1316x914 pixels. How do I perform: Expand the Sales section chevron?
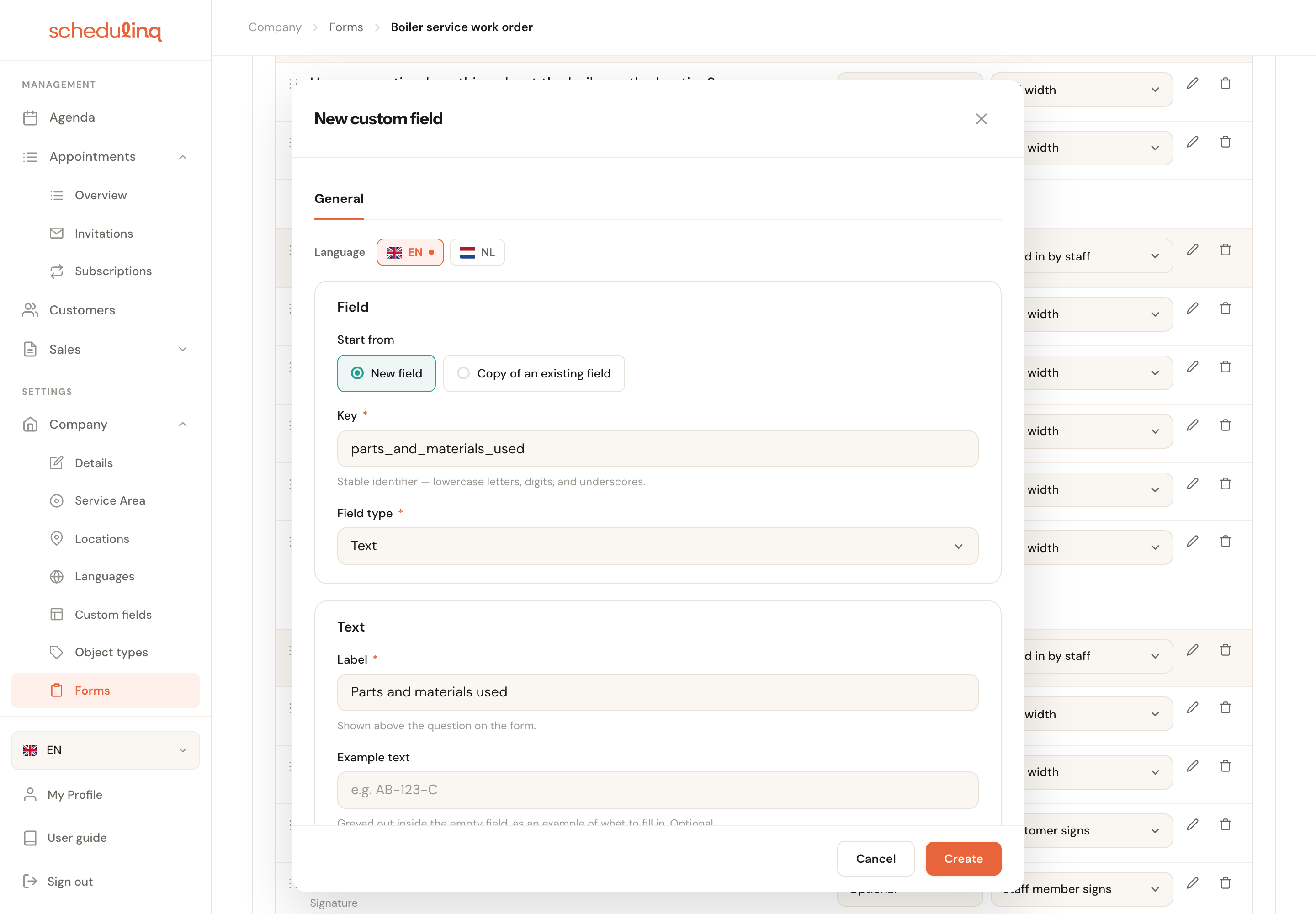[x=183, y=349]
